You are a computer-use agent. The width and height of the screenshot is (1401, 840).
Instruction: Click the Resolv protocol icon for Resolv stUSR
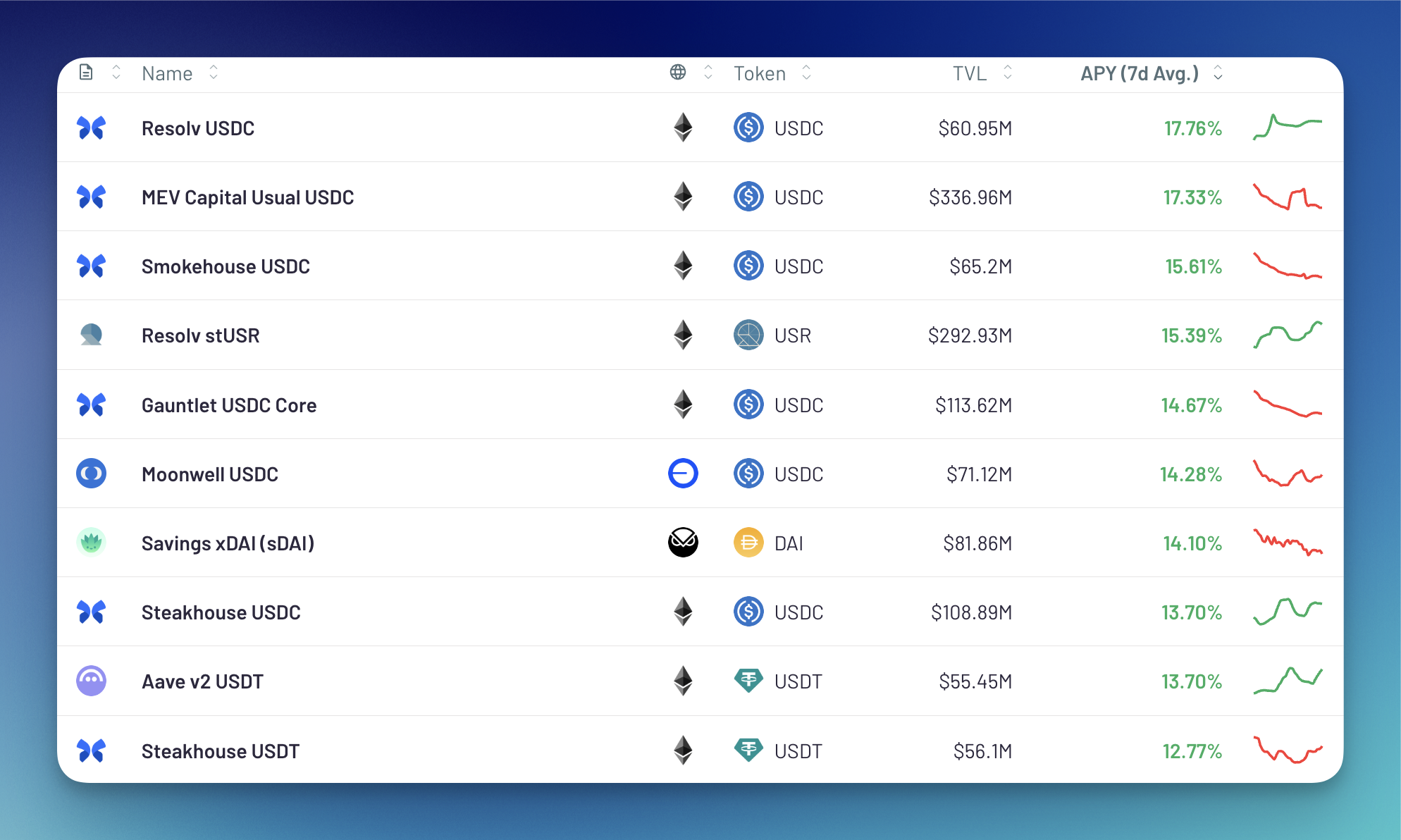pos(92,335)
